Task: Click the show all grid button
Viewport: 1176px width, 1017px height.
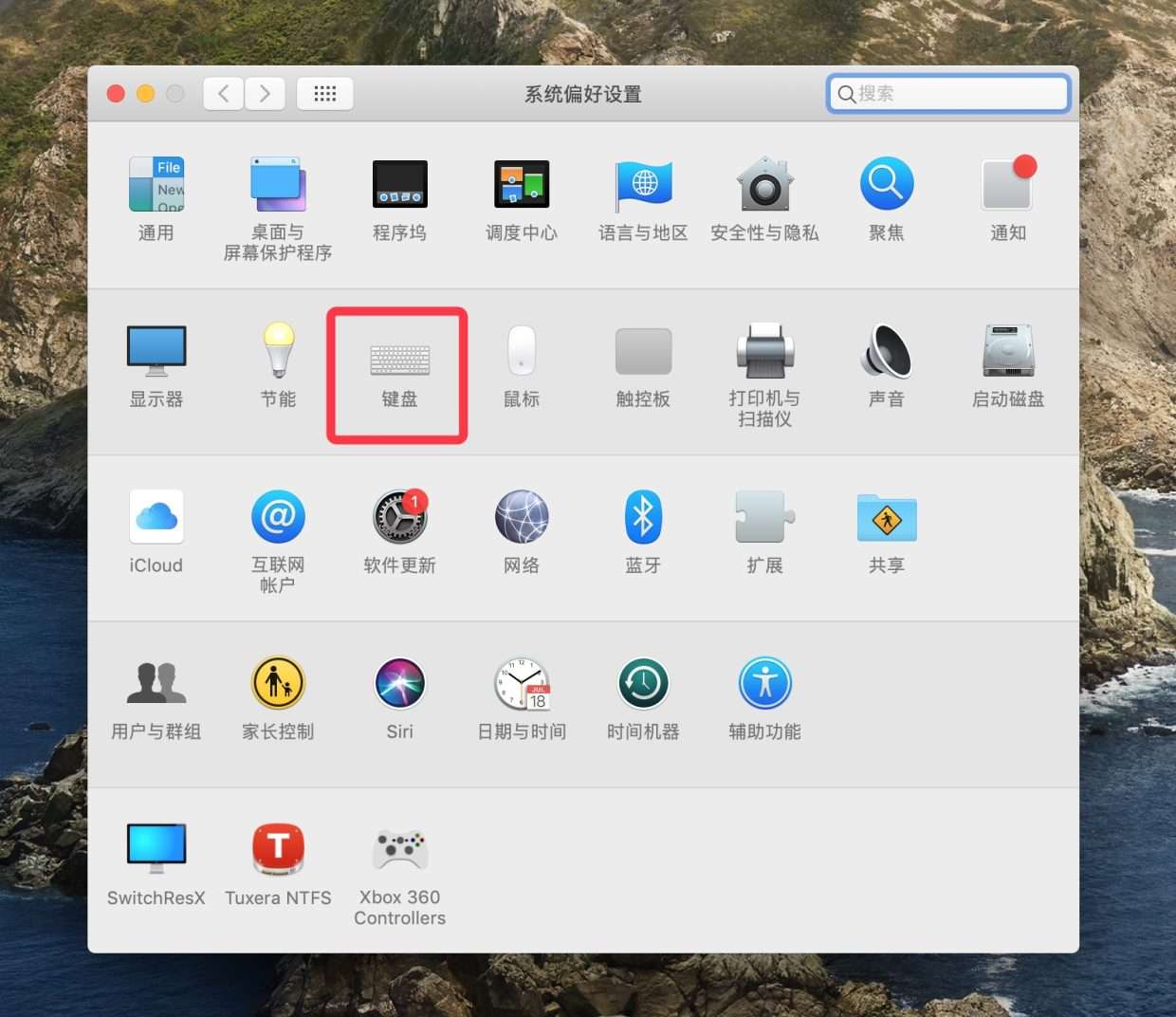Action: point(325,93)
